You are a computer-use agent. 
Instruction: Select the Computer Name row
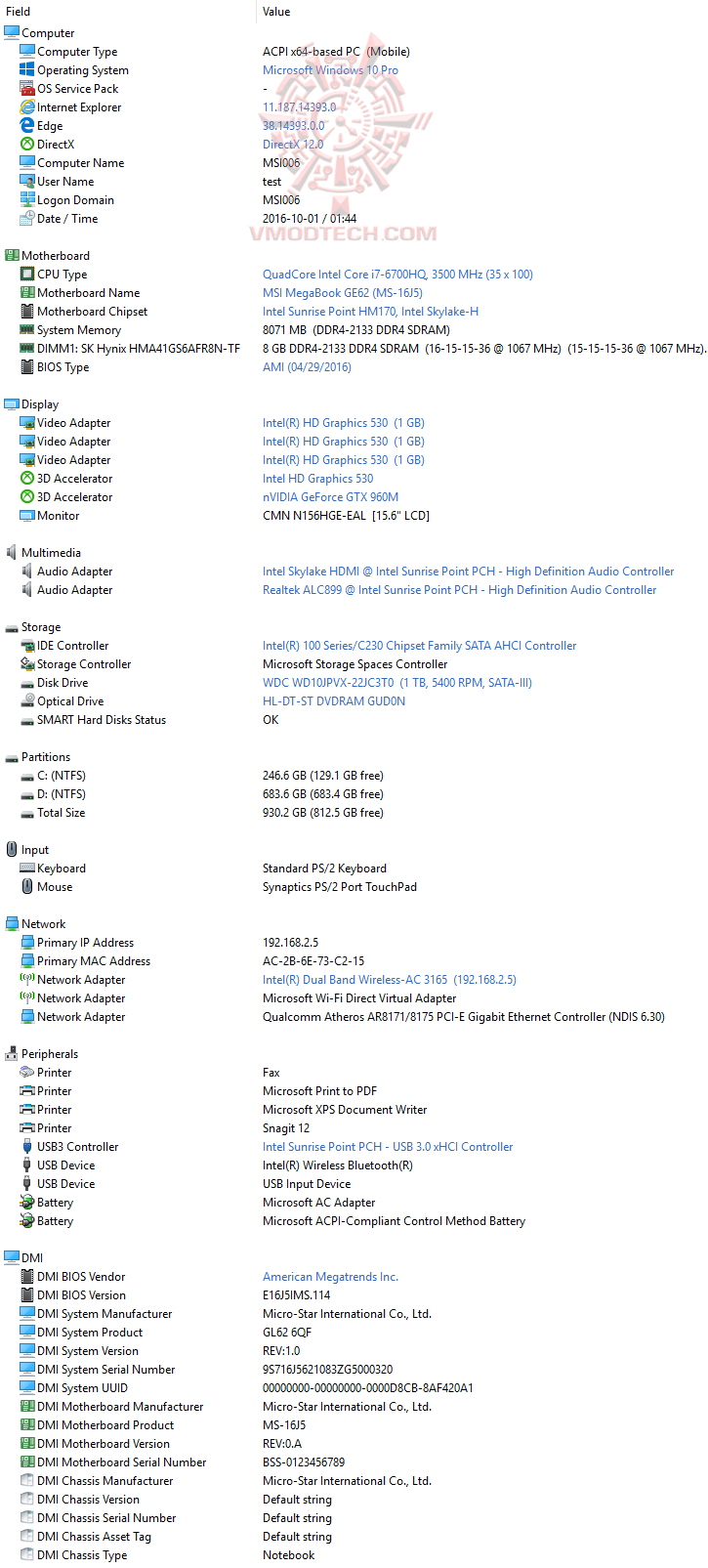tap(354, 162)
